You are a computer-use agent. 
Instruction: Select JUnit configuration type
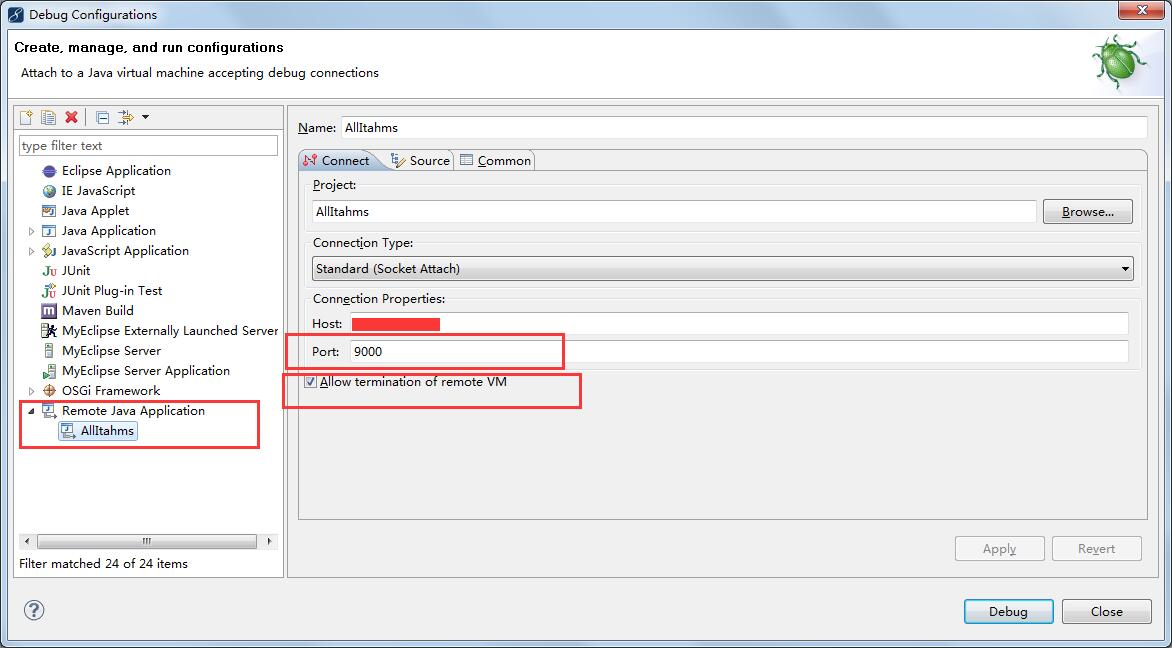(75, 271)
